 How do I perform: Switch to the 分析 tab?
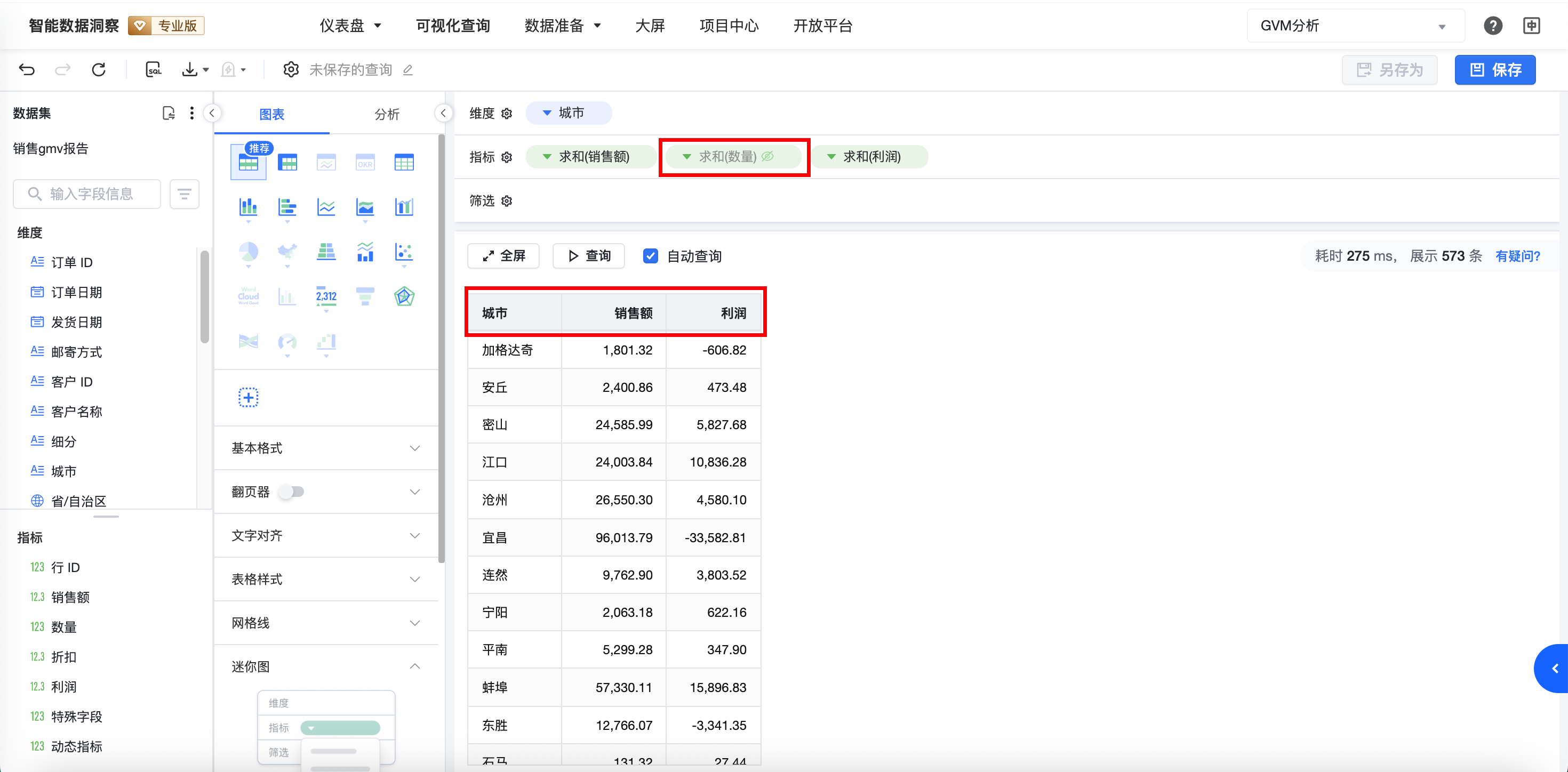point(387,114)
